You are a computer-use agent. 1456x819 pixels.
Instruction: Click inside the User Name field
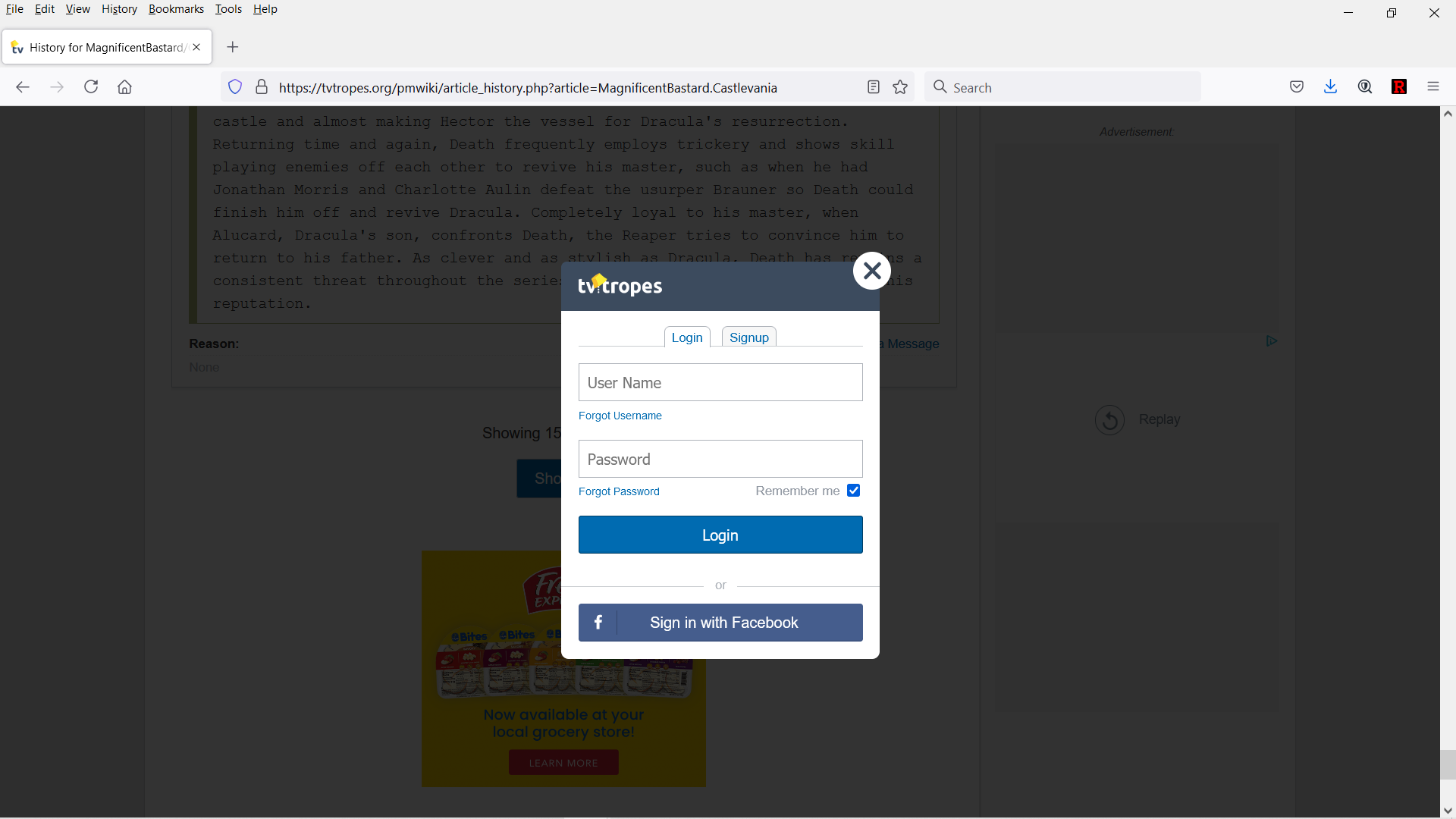pyautogui.click(x=720, y=382)
